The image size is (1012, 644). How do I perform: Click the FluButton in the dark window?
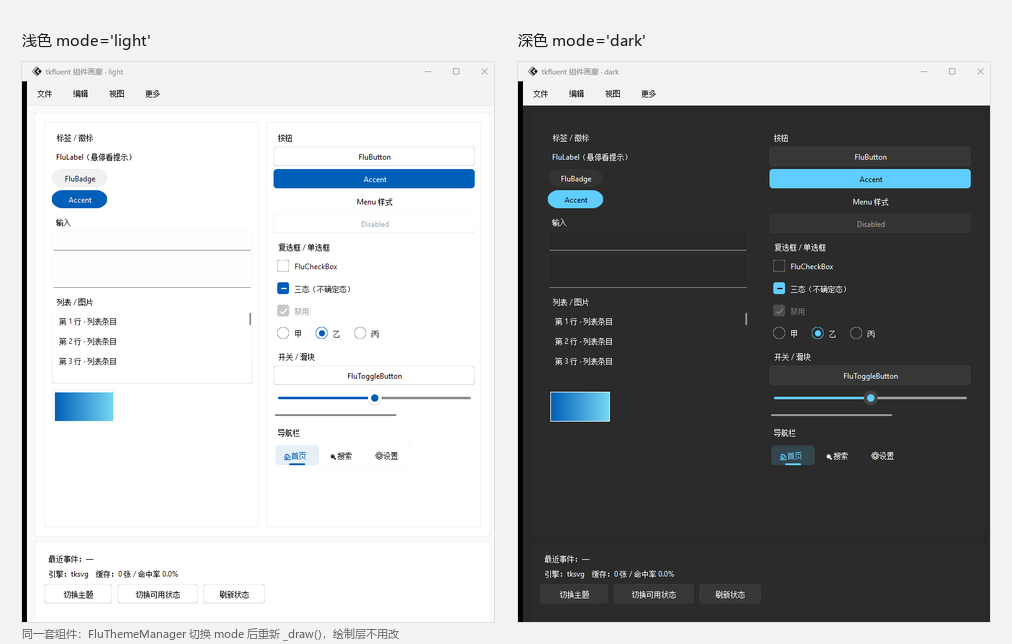[x=870, y=157]
